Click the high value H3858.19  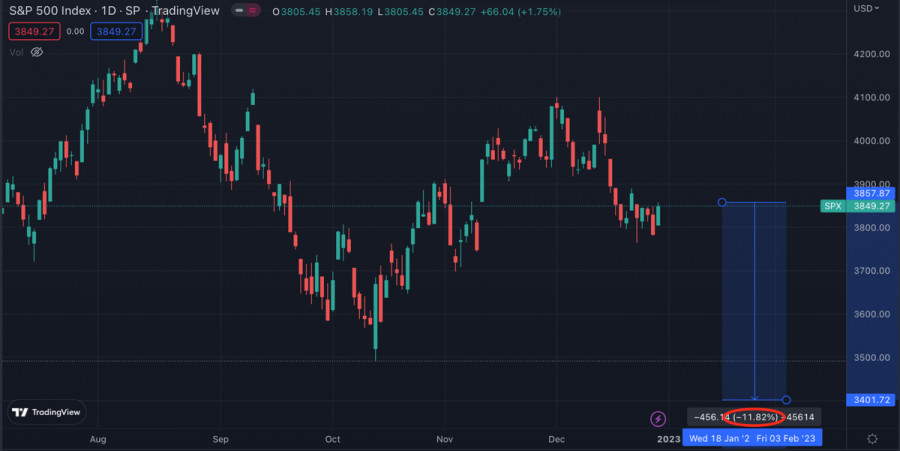pyautogui.click(x=349, y=11)
